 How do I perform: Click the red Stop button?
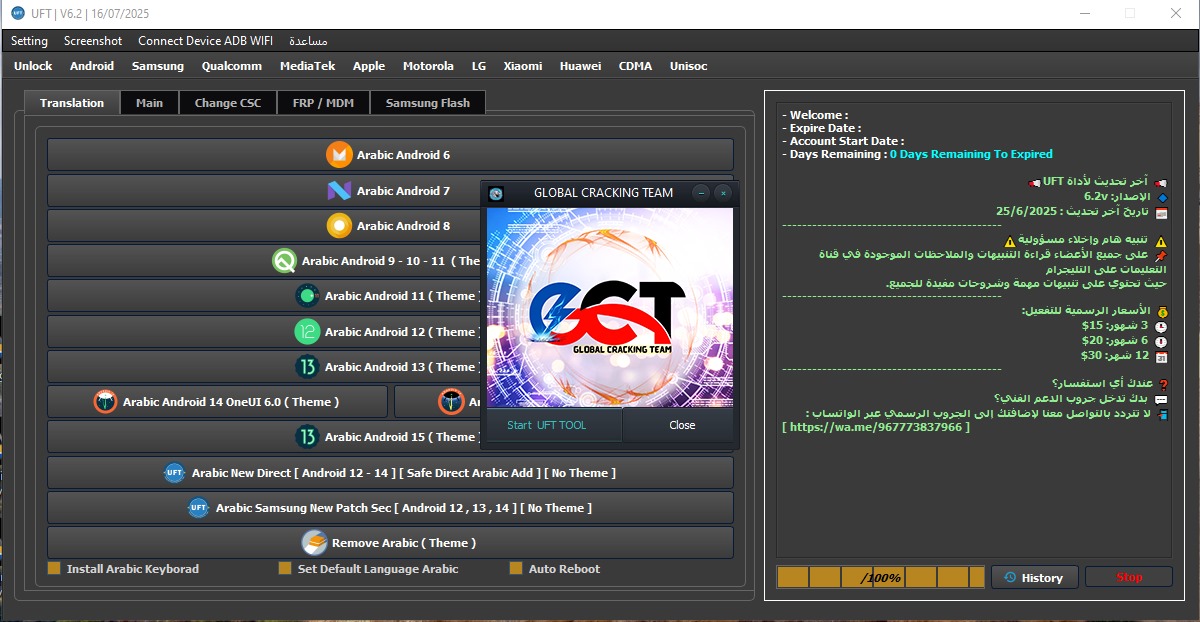[1129, 577]
